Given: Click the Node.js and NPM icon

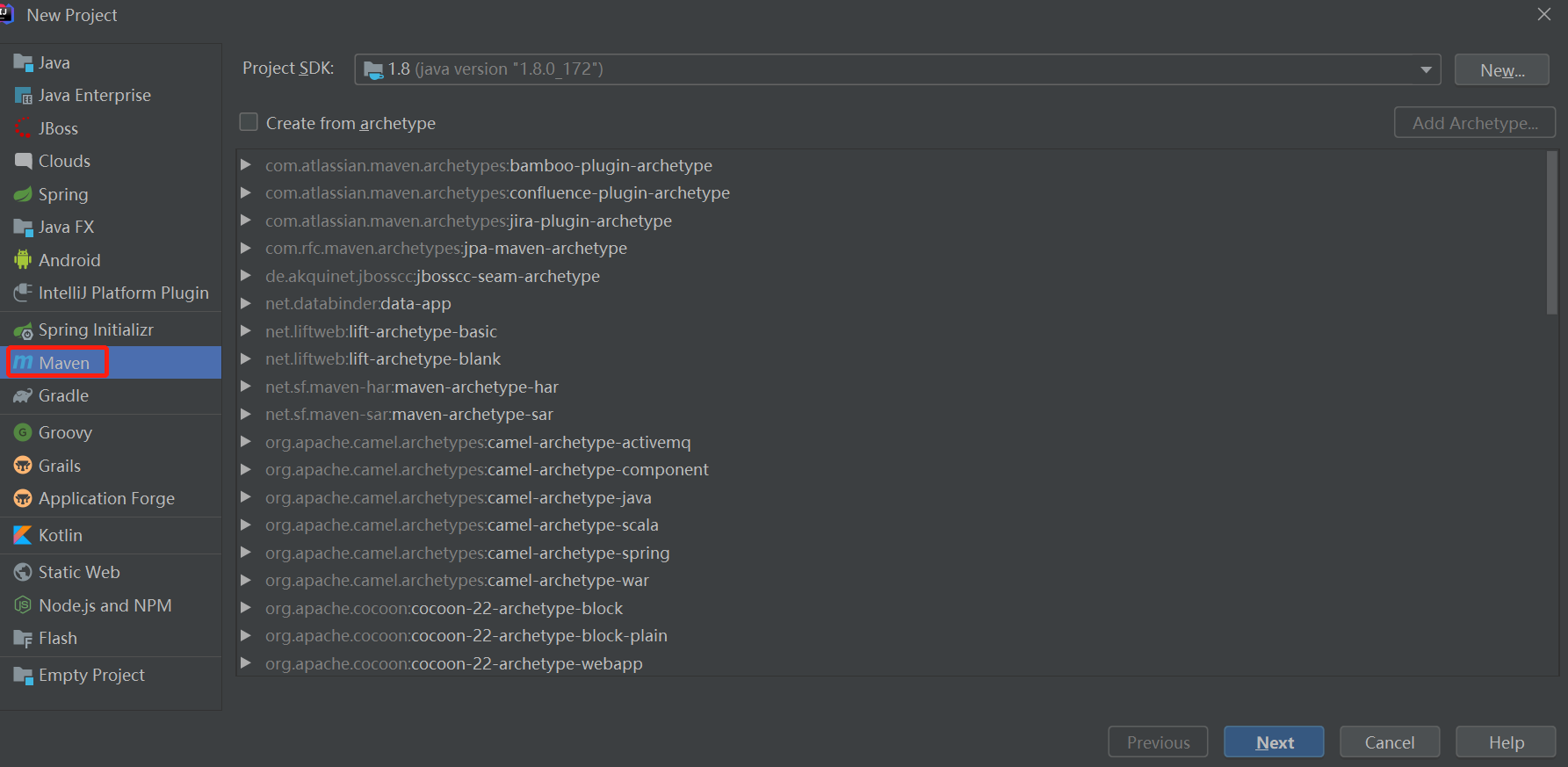Looking at the screenshot, I should (x=23, y=605).
